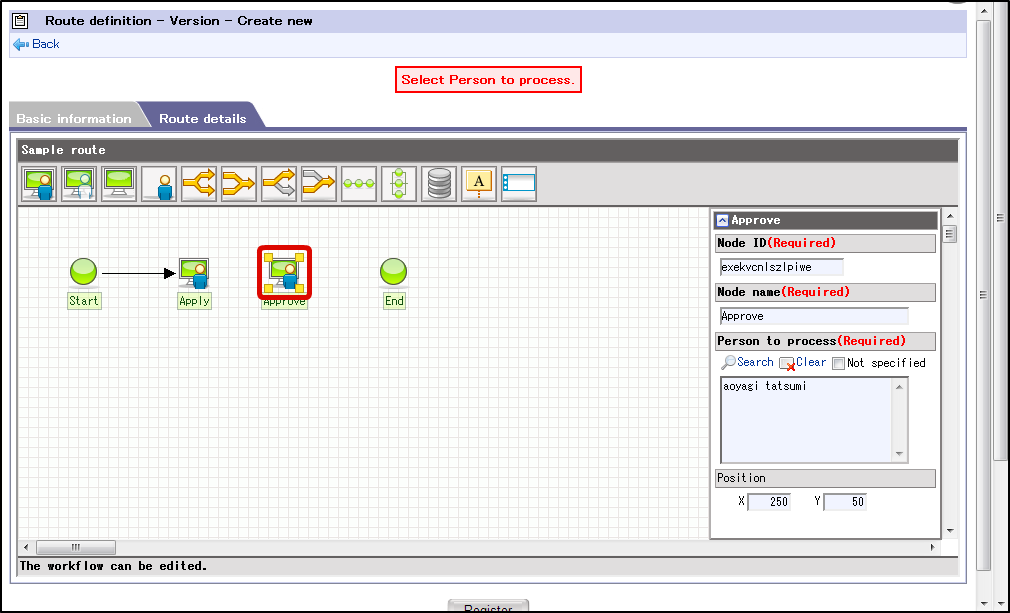Viewport: 1010px width, 613px height.
Task: Click the Start node label
Action: pos(84,301)
